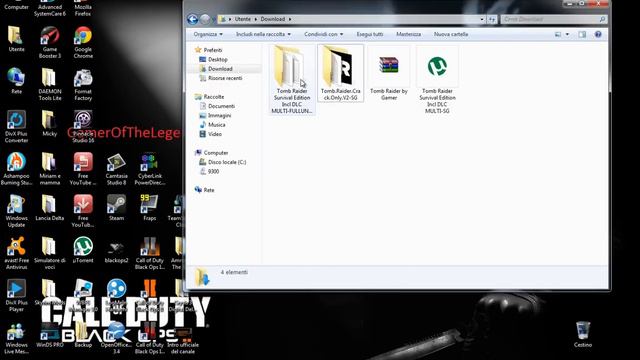Open Simulatore di voci folder
Screen dimensions: 640x360
(49, 253)
